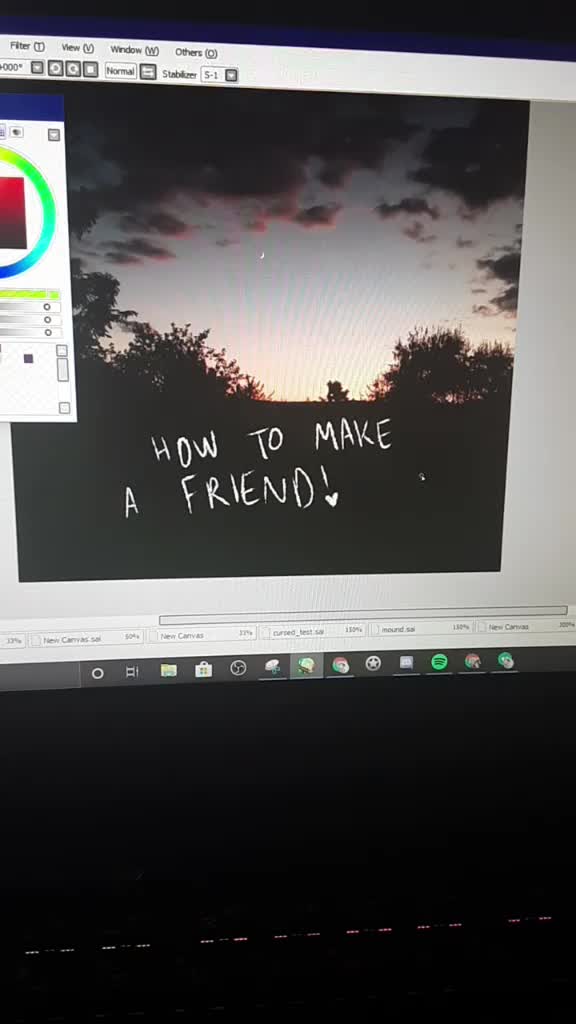This screenshot has height=1024, width=576.
Task: Open the Others (O) menu
Action: coord(196,53)
